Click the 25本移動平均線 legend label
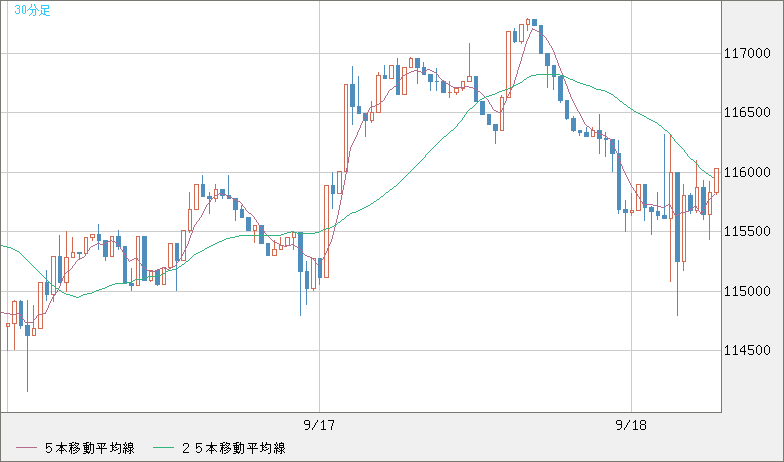The width and height of the screenshot is (784, 462). [x=234, y=448]
